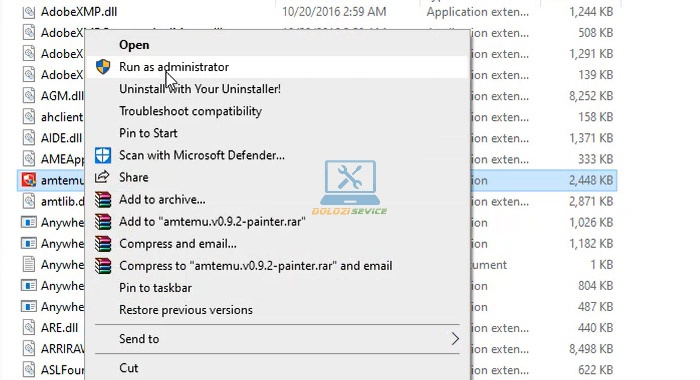Click Application exten... type of AdobeXMP.dll
The width and height of the screenshot is (700, 380).
click(x=478, y=12)
